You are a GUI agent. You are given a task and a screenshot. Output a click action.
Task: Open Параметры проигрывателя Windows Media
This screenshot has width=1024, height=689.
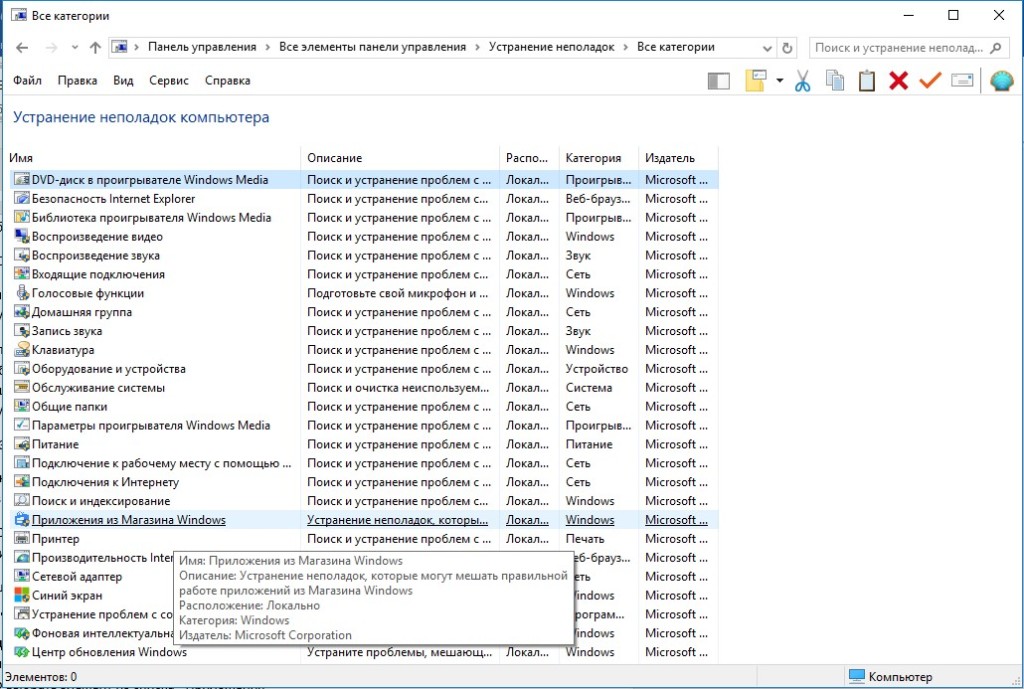point(151,426)
